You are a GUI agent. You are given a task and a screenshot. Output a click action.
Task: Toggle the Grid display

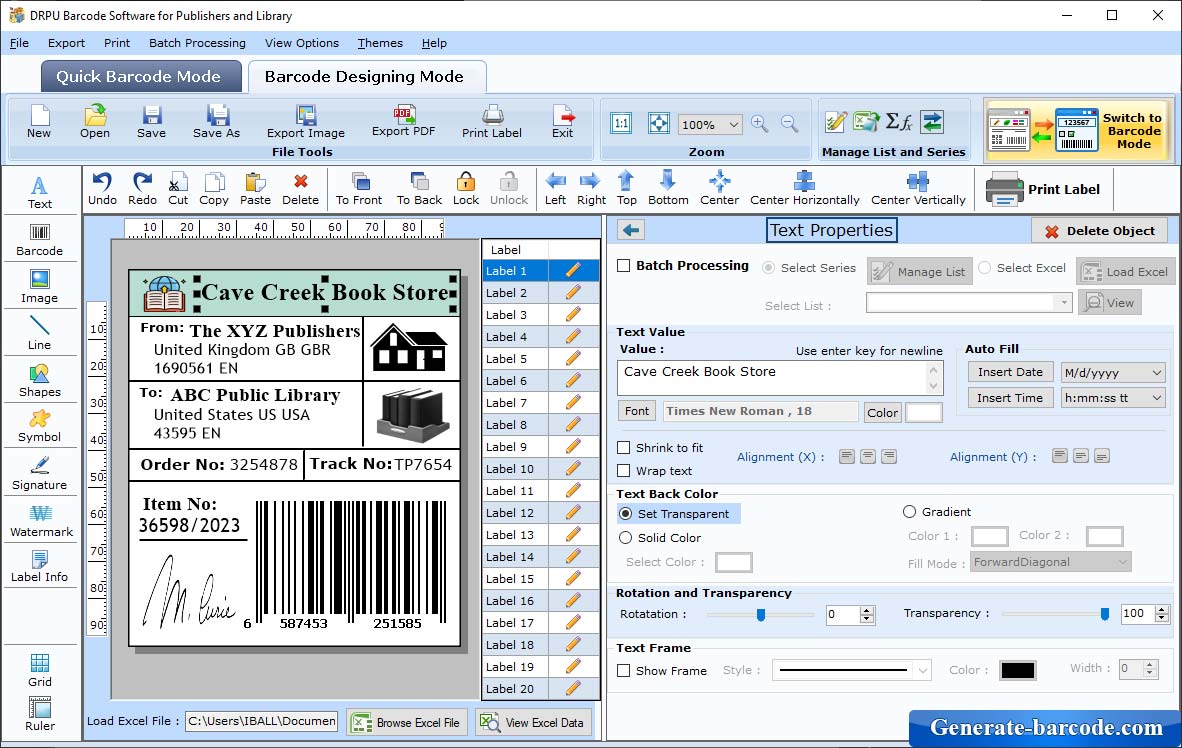pyautogui.click(x=39, y=670)
